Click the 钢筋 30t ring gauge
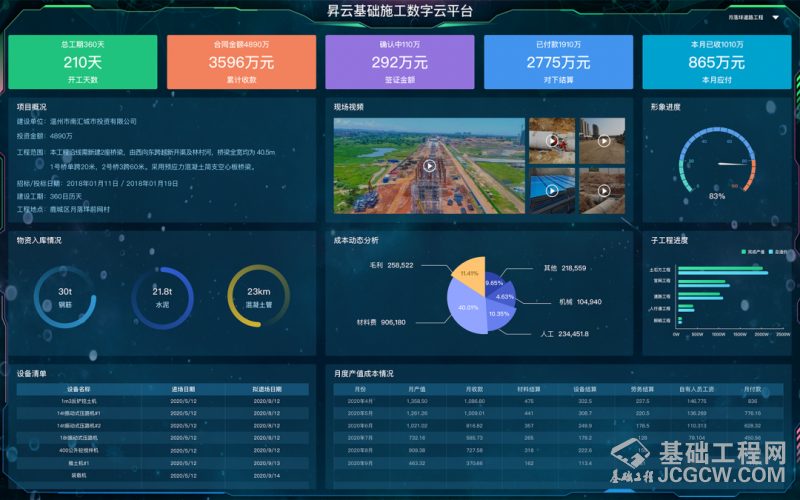Screen dimensions: 800x500 (x=65, y=297)
